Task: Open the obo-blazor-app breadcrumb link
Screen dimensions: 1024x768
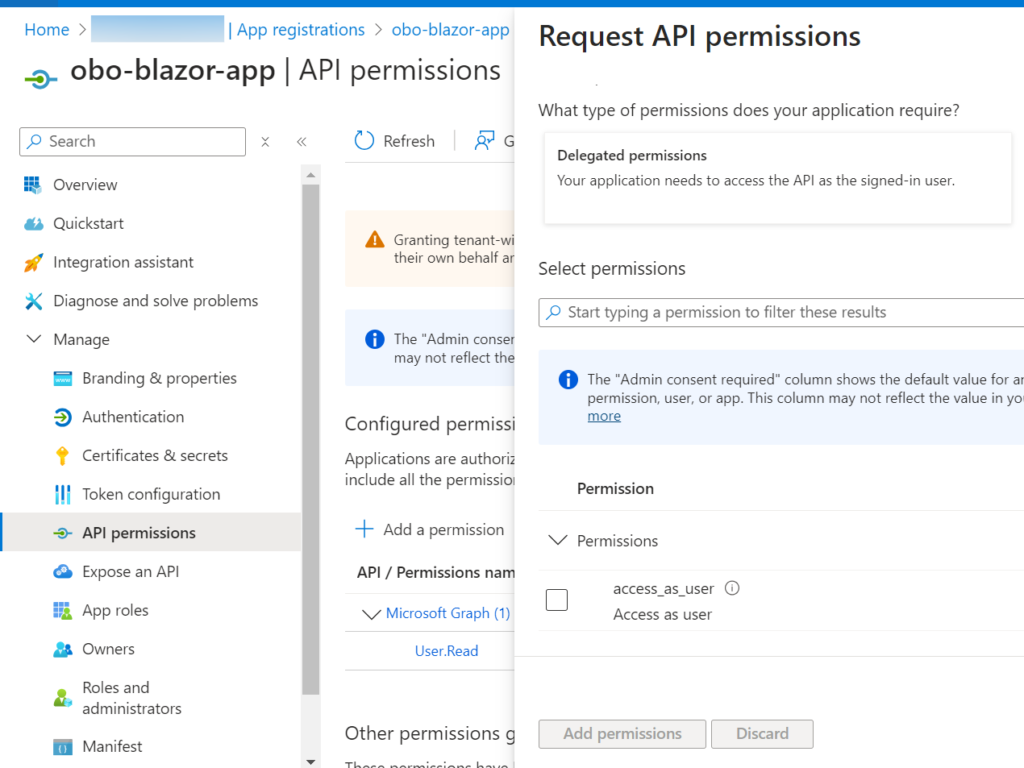Action: click(x=450, y=29)
